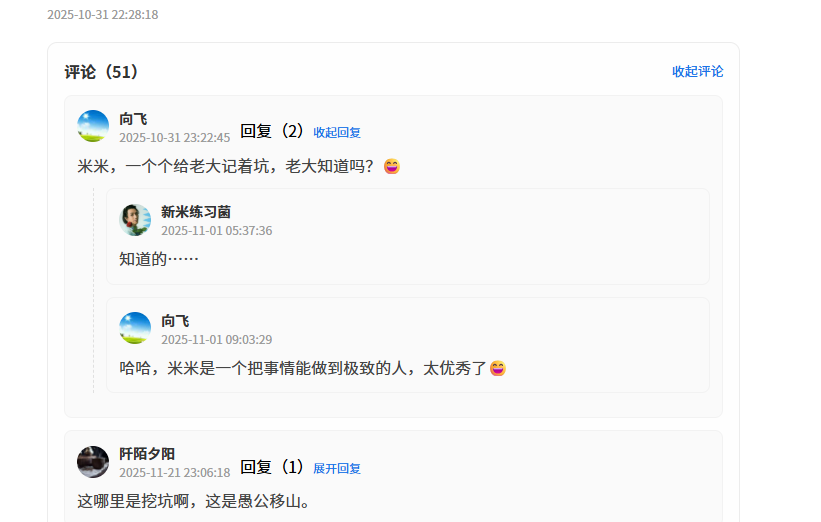Collapse replies under 向飞's comment
Image resolution: width=821 pixels, height=522 pixels.
(x=337, y=132)
